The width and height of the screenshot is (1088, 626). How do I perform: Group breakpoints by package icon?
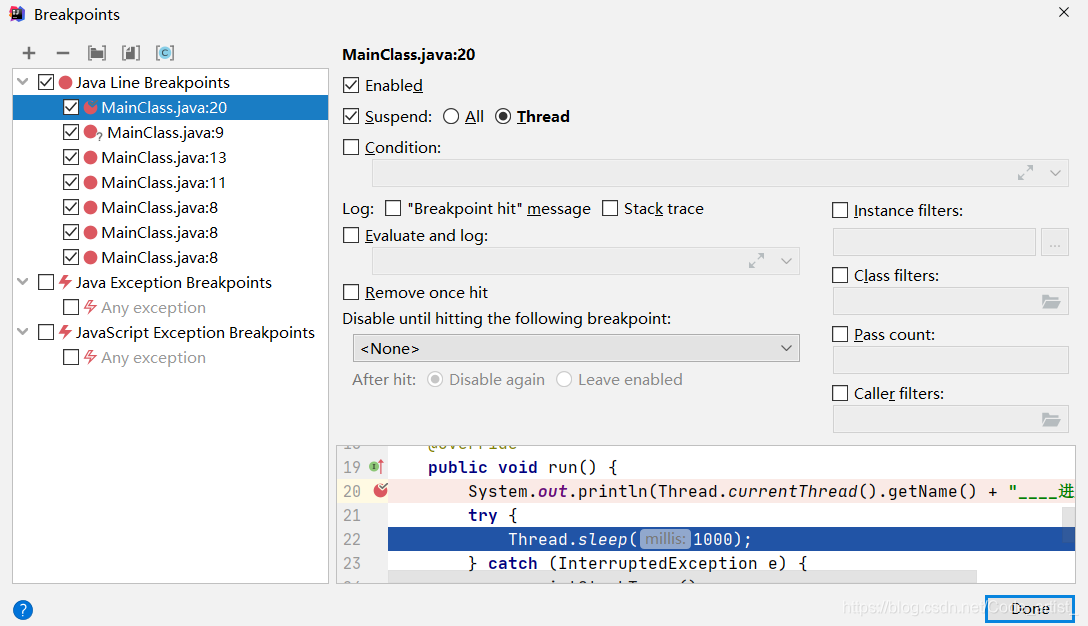[97, 53]
